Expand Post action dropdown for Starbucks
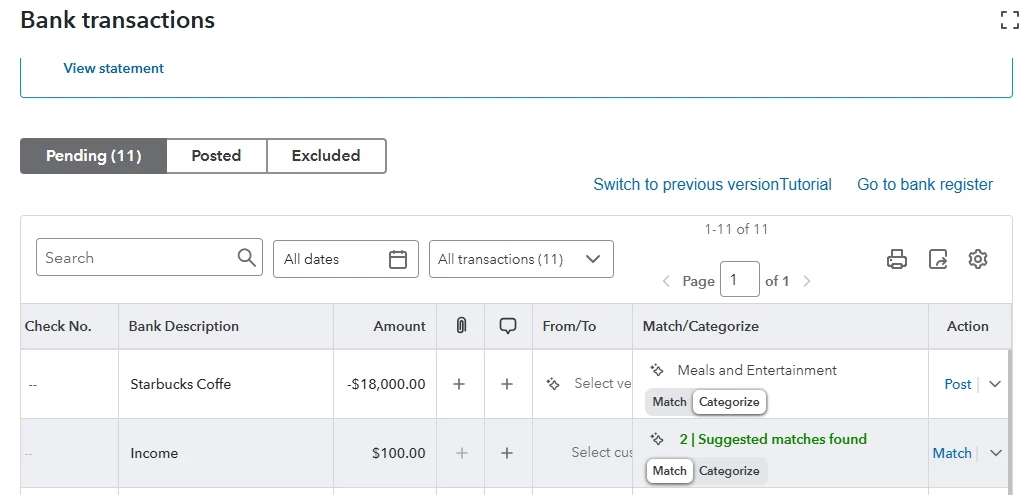Image resolution: width=1027 pixels, height=495 pixels. coord(995,384)
